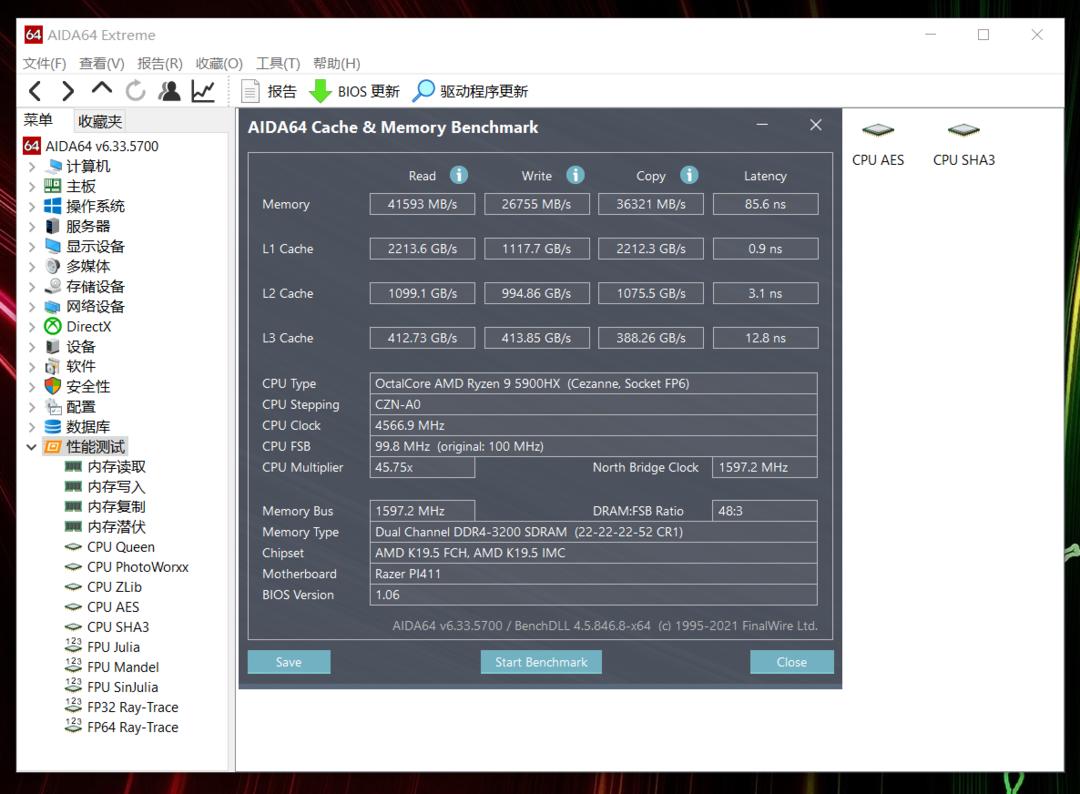Image resolution: width=1080 pixels, height=794 pixels.
Task: Click the CPU Type field
Action: [593, 384]
